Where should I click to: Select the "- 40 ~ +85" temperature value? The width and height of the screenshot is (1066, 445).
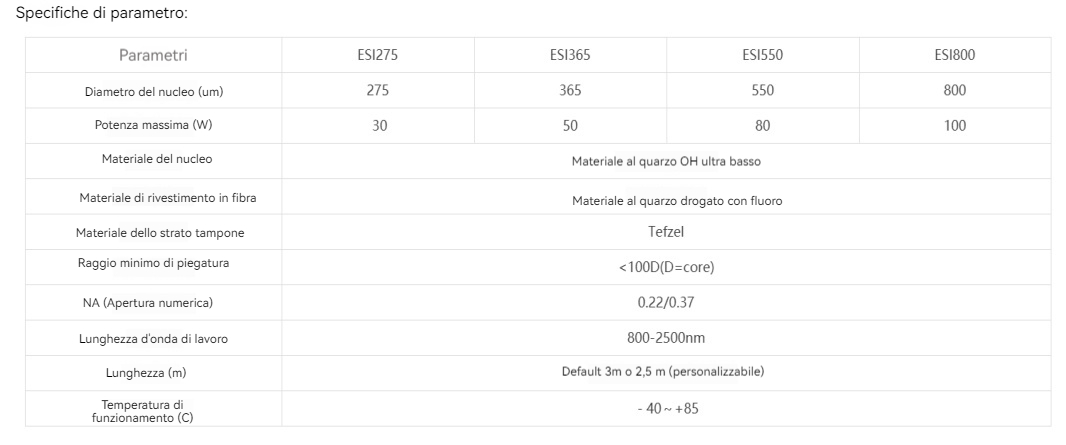(x=666, y=409)
